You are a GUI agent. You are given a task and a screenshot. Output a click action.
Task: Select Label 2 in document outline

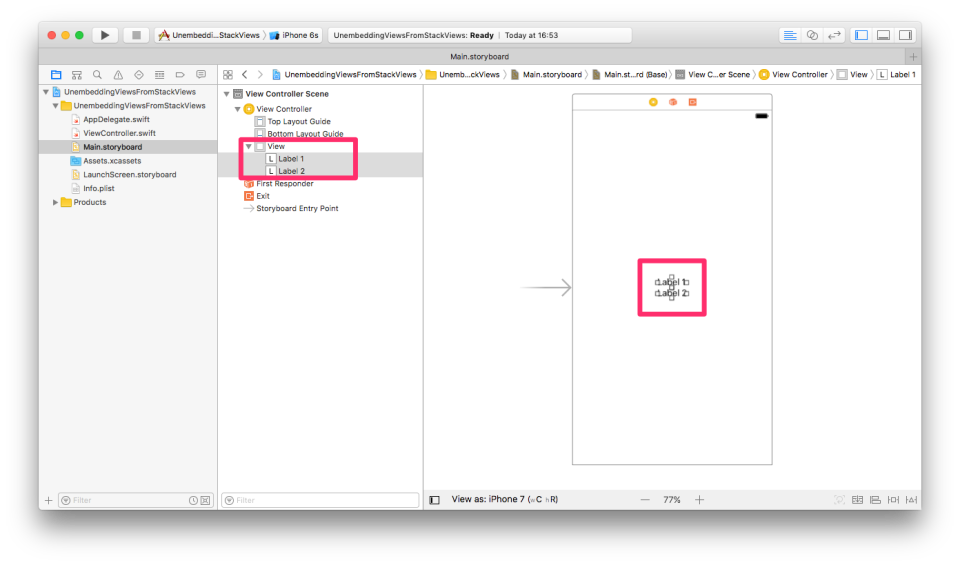click(291, 171)
